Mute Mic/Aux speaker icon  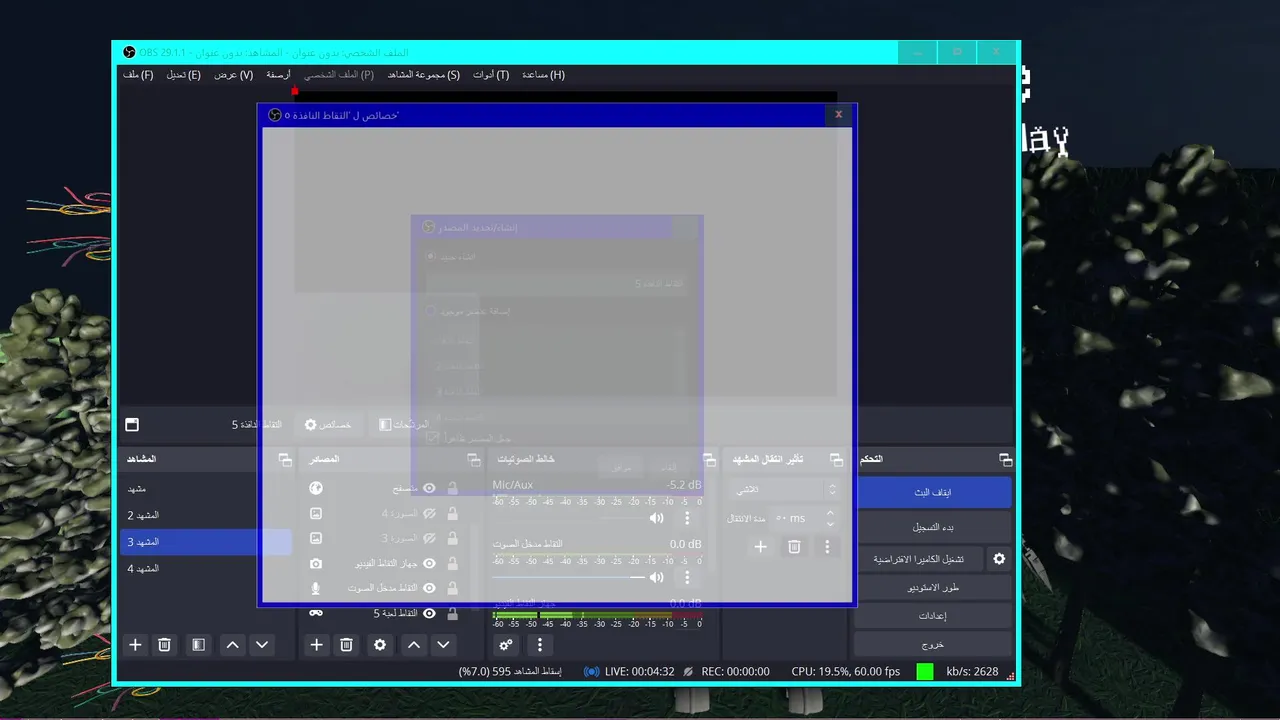[656, 518]
